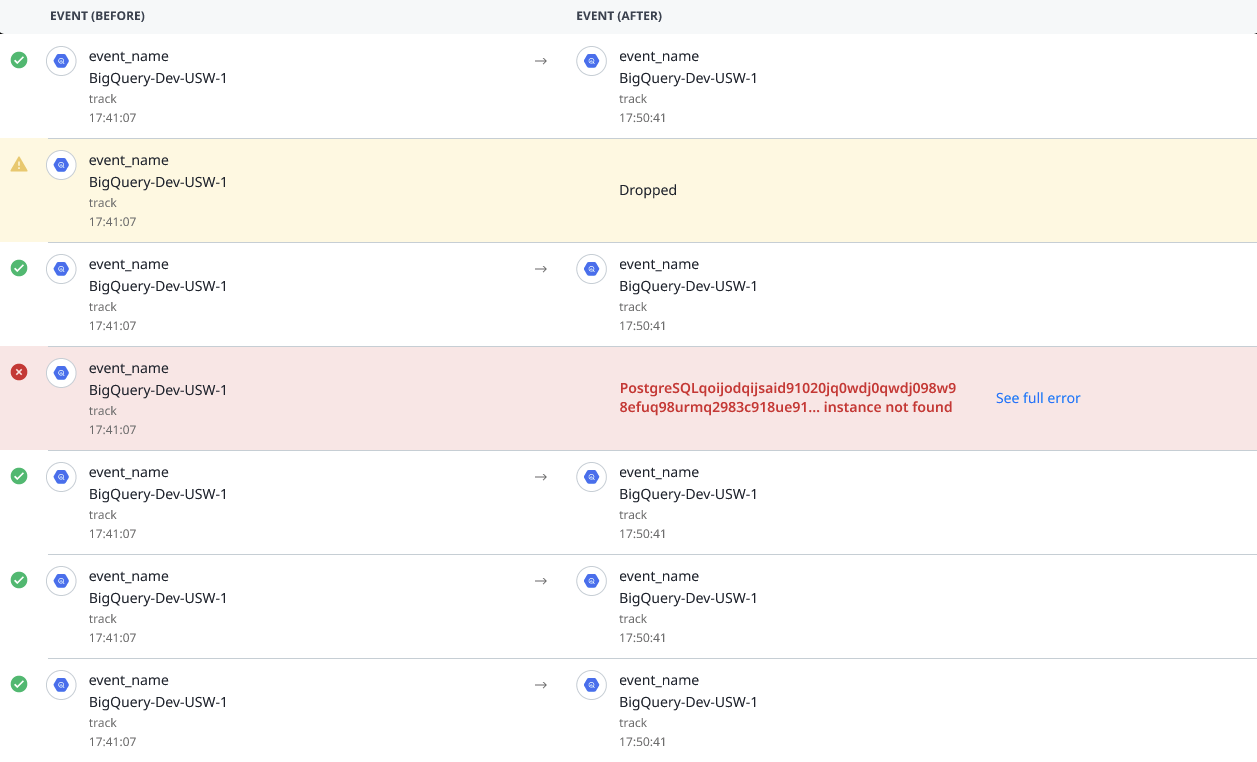The width and height of the screenshot is (1257, 762).
Task: Click the red error icon on the failed row
Action: coord(19,372)
